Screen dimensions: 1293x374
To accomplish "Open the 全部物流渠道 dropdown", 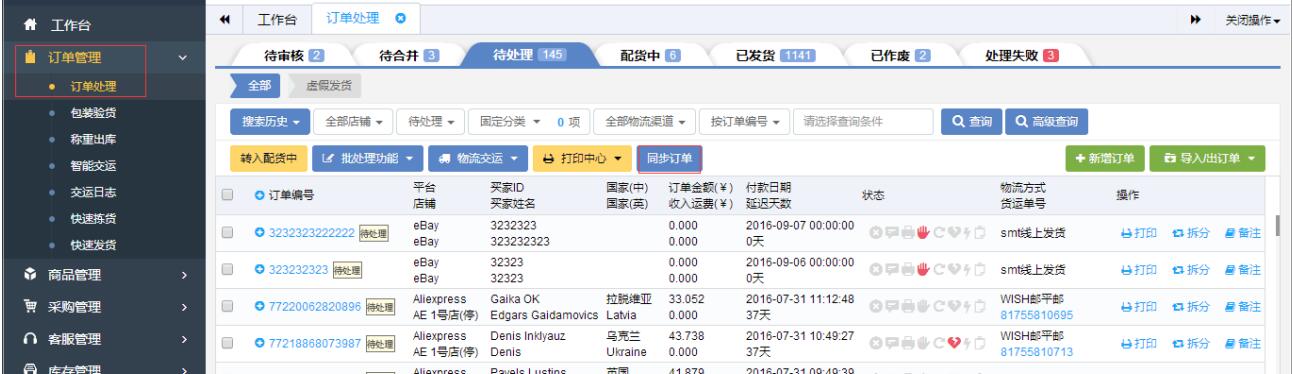I will [x=643, y=122].
